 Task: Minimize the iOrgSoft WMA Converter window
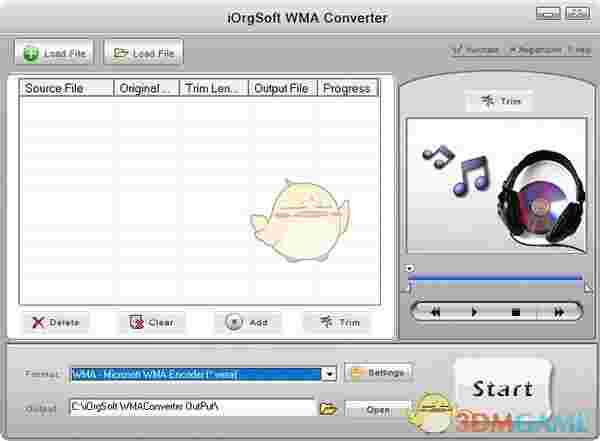[548, 13]
